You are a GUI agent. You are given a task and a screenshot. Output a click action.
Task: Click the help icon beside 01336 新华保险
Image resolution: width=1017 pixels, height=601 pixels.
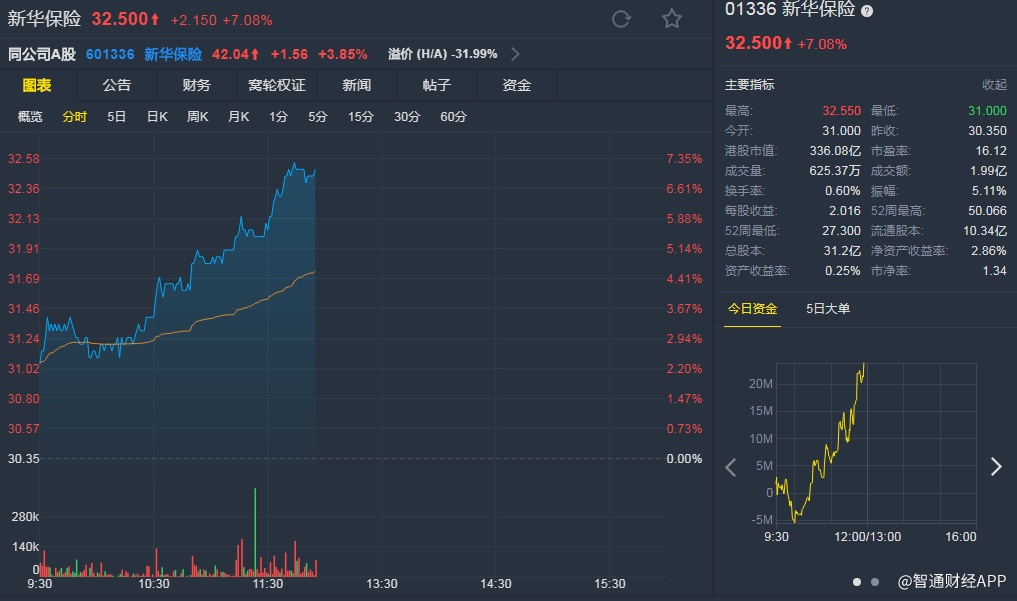[x=867, y=11]
